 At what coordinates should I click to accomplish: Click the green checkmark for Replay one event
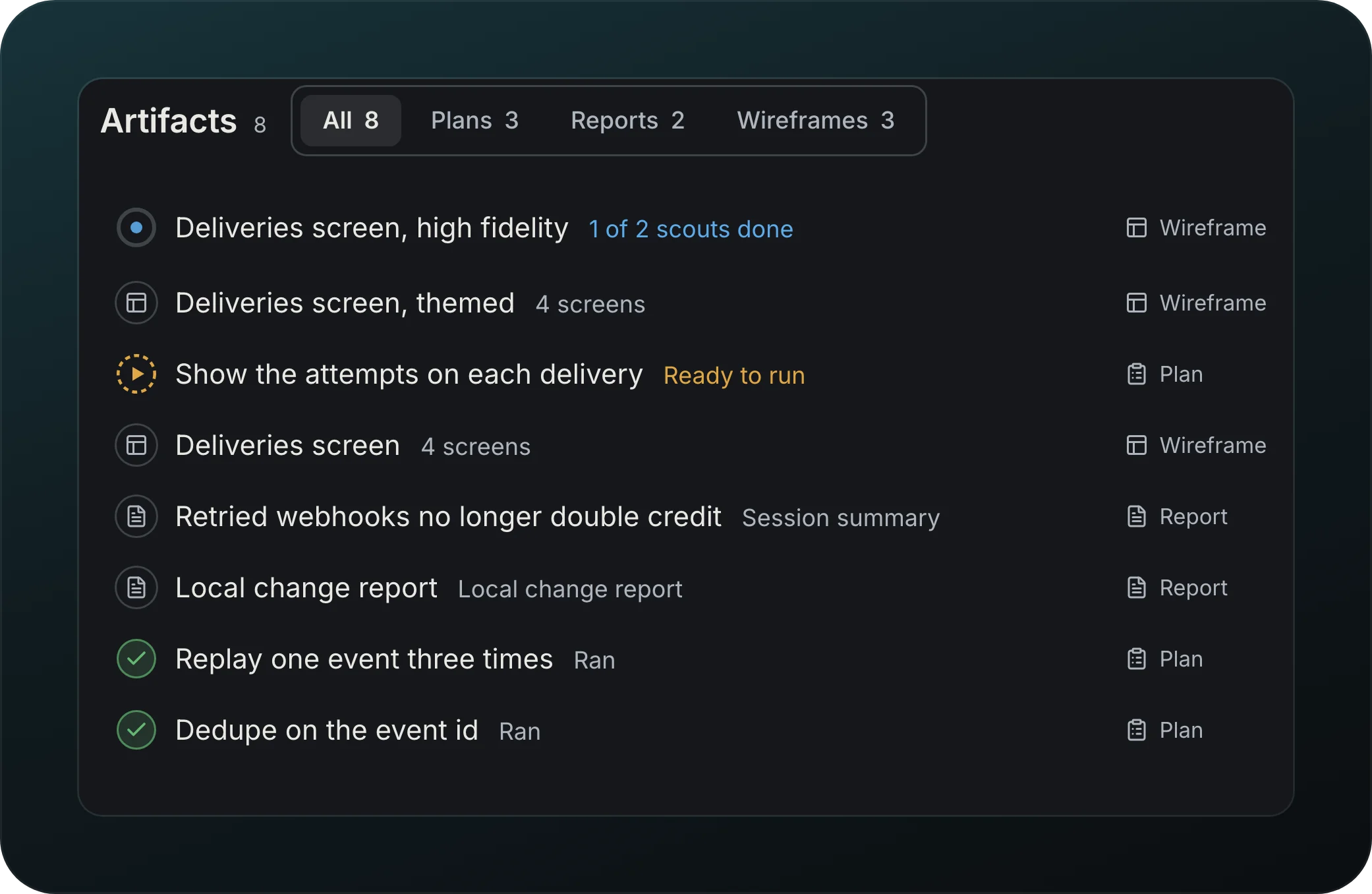136,659
